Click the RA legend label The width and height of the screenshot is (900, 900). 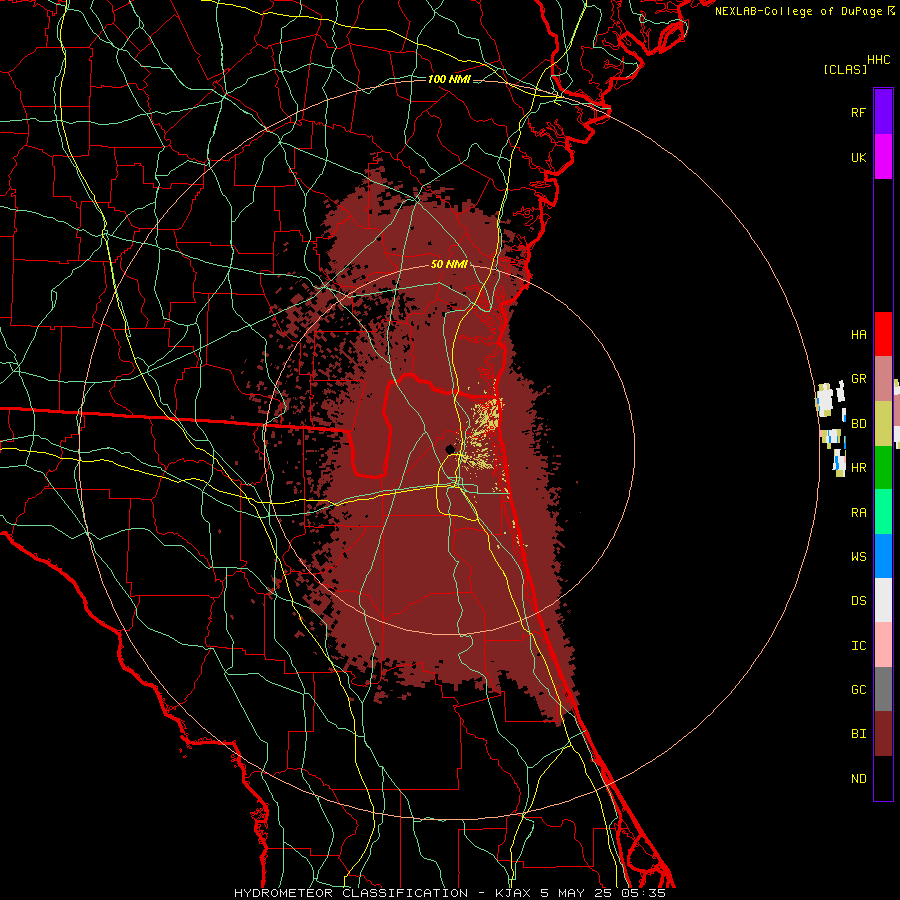point(858,513)
